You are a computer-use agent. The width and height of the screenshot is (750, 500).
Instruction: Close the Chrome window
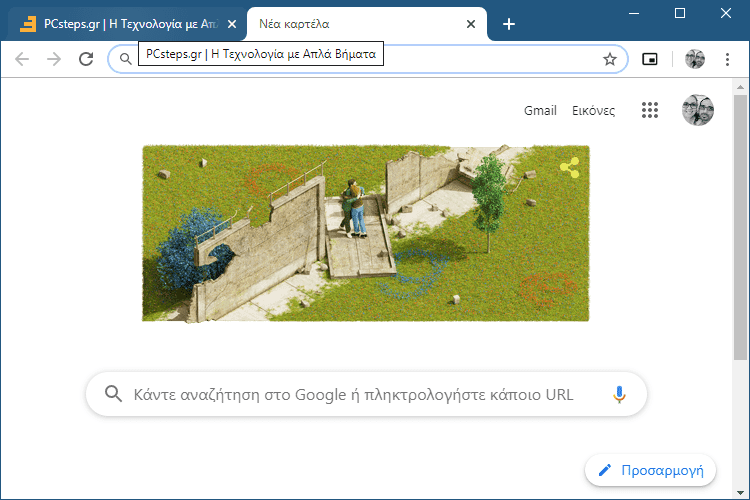726,13
